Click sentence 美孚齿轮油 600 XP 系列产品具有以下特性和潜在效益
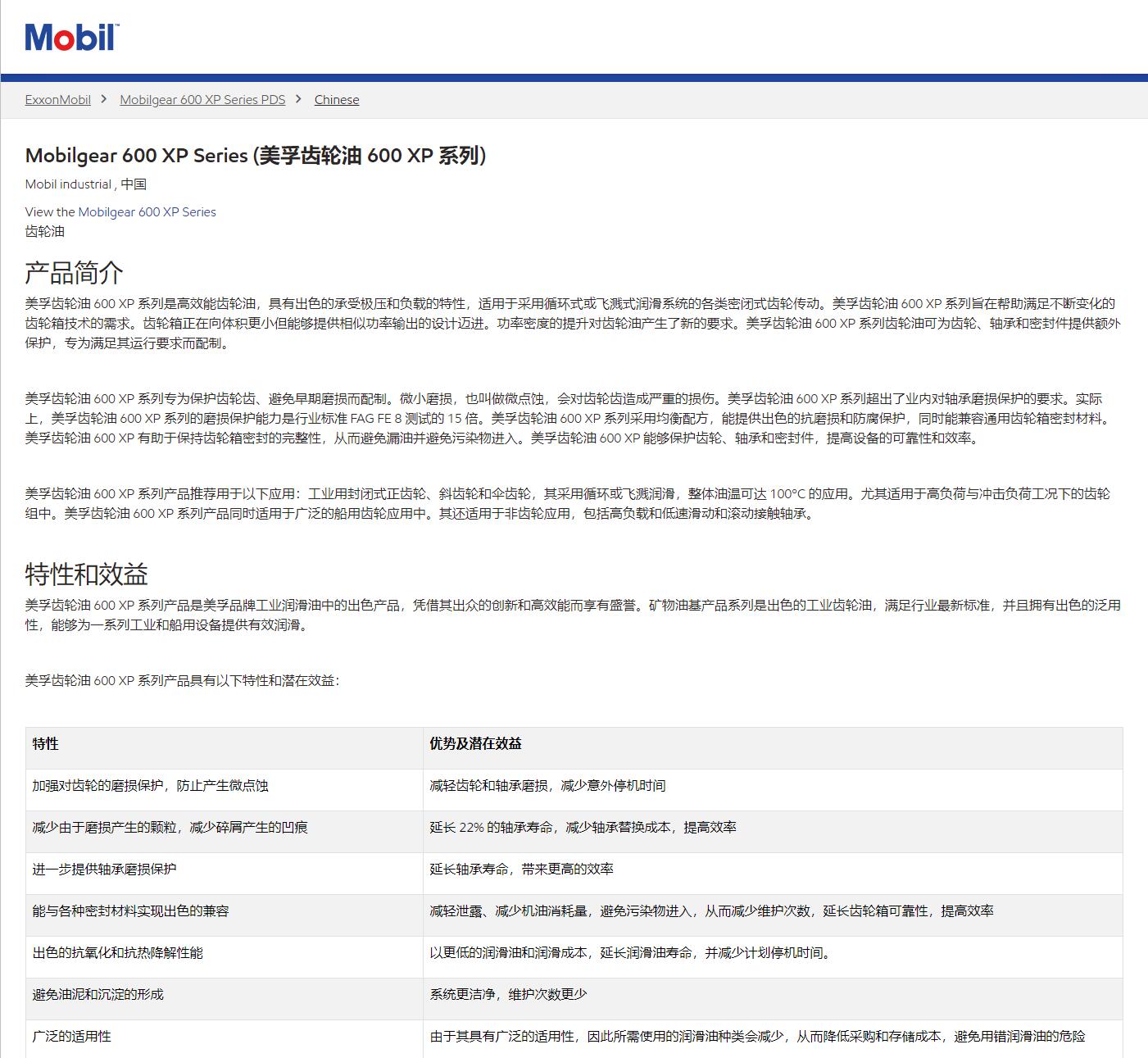 point(182,681)
